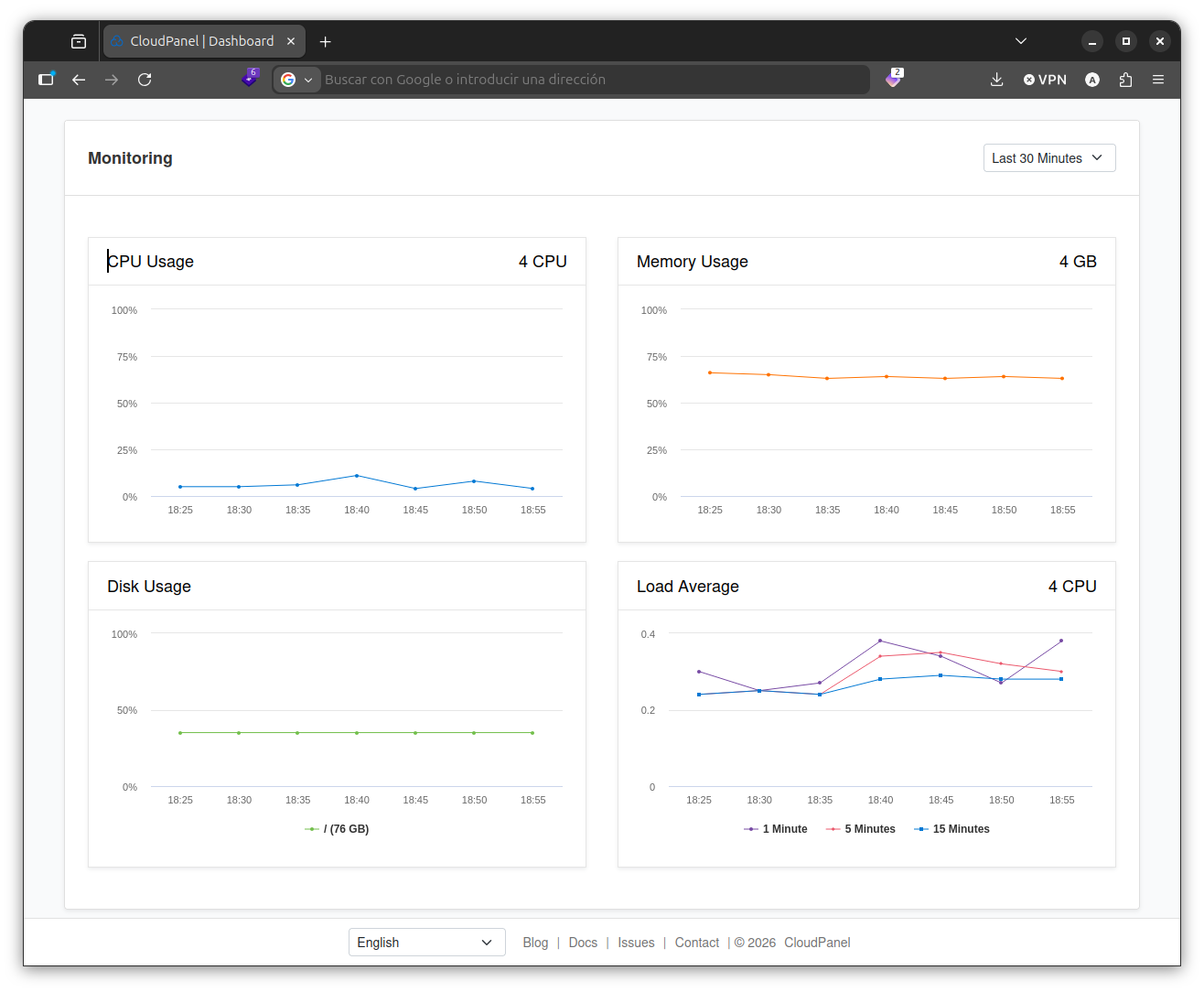Viewport: 1204px width, 992px height.
Task: Open a new browser tab
Action: (x=325, y=41)
